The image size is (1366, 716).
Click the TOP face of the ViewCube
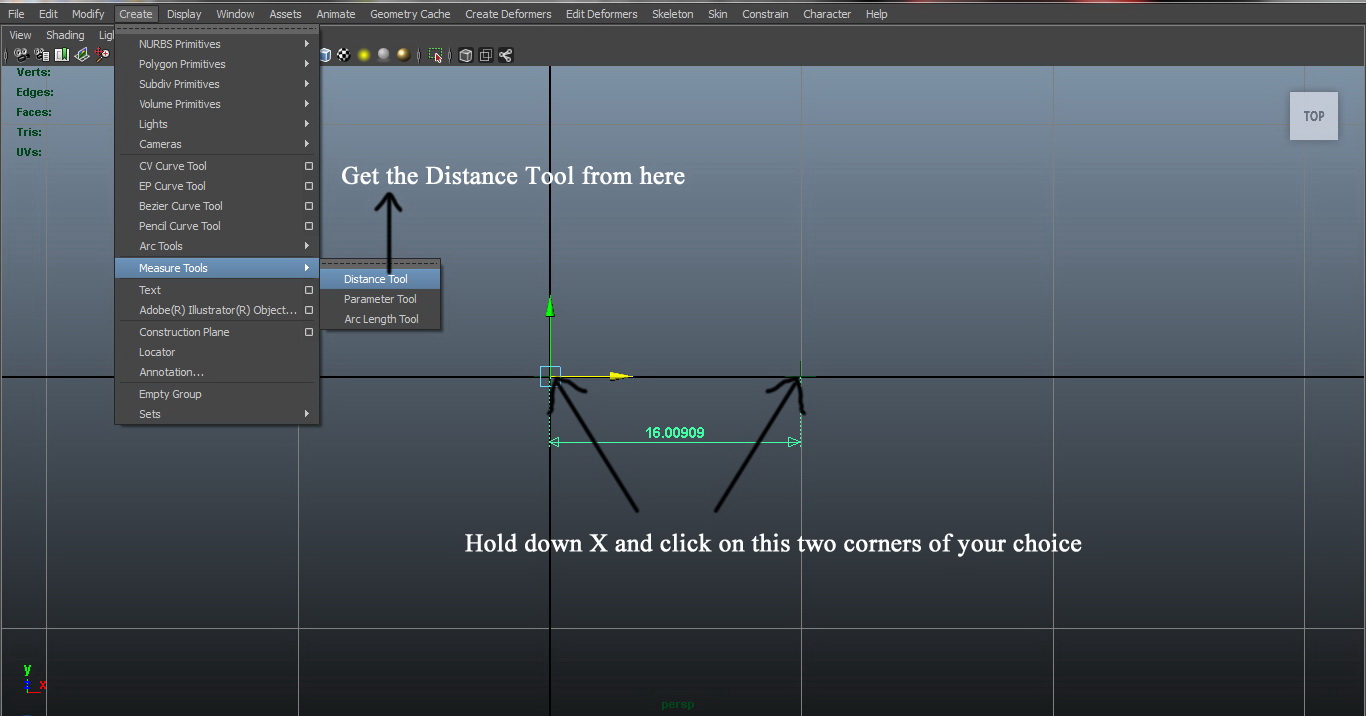[x=1313, y=116]
